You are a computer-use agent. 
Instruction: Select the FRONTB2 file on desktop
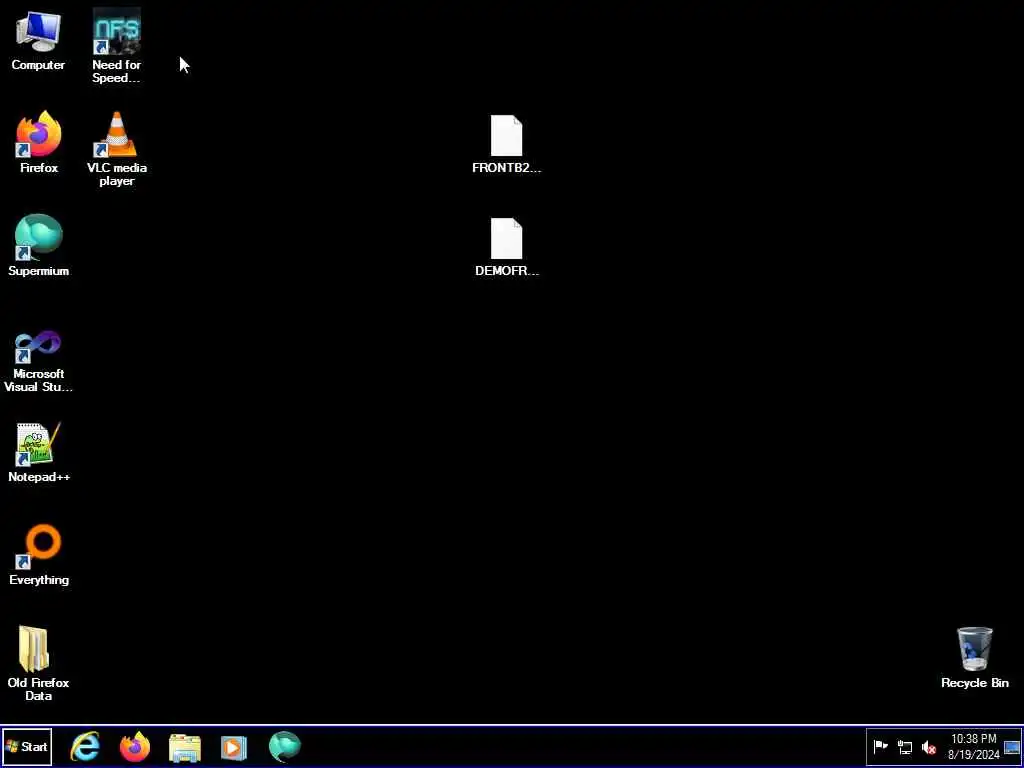506,144
